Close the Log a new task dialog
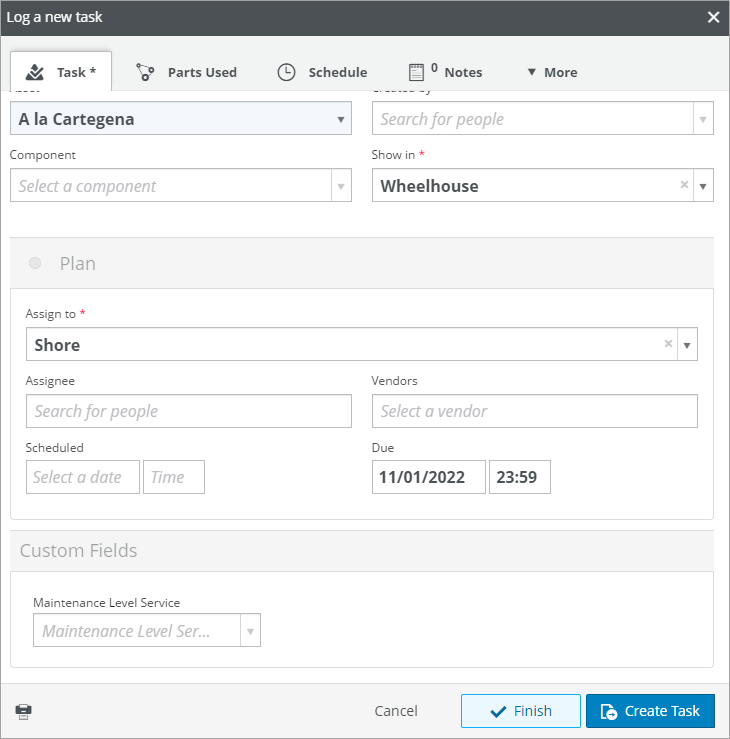This screenshot has width=730, height=739. point(714,17)
